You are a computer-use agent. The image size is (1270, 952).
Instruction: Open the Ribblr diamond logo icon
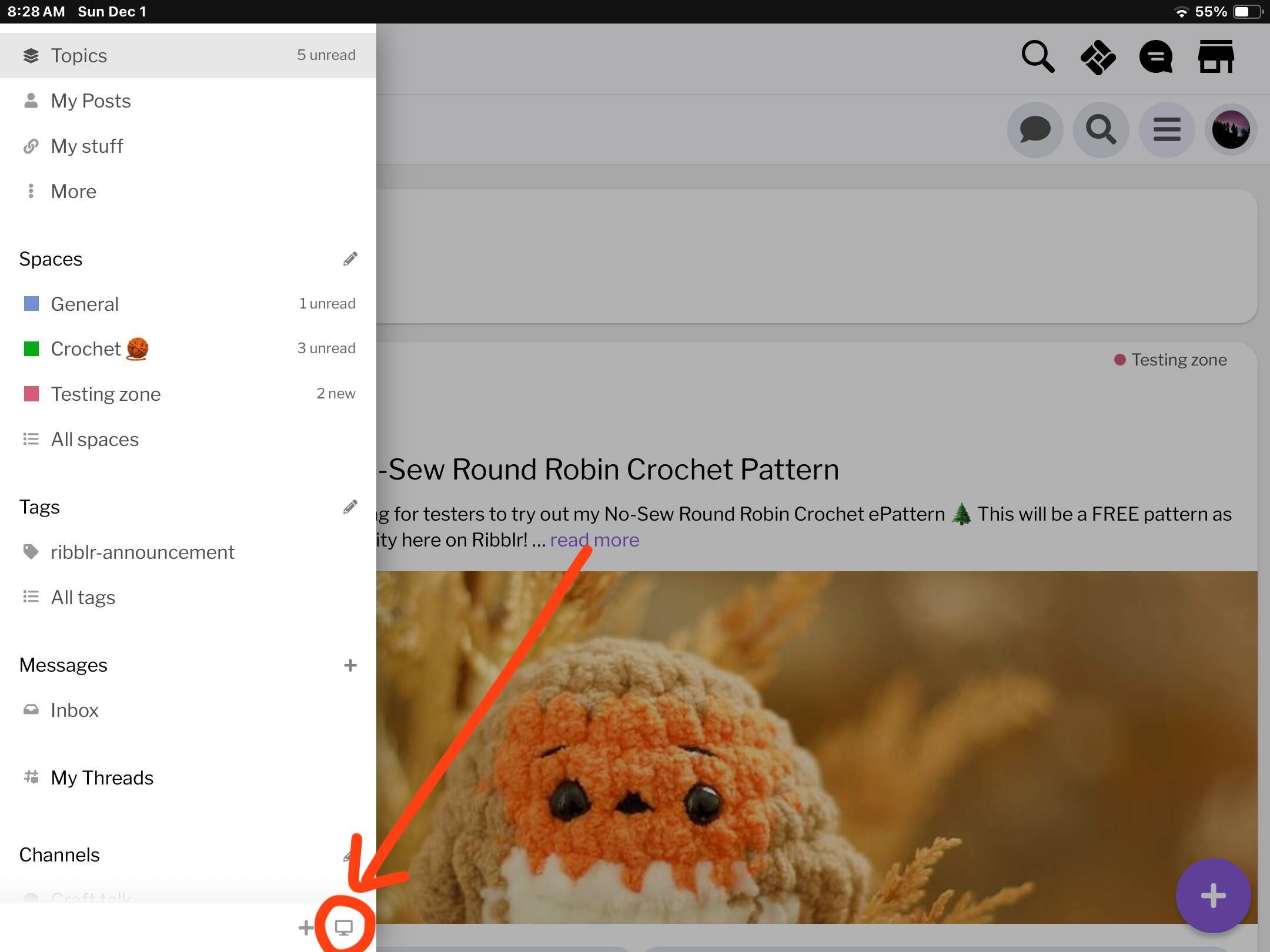coord(1098,57)
